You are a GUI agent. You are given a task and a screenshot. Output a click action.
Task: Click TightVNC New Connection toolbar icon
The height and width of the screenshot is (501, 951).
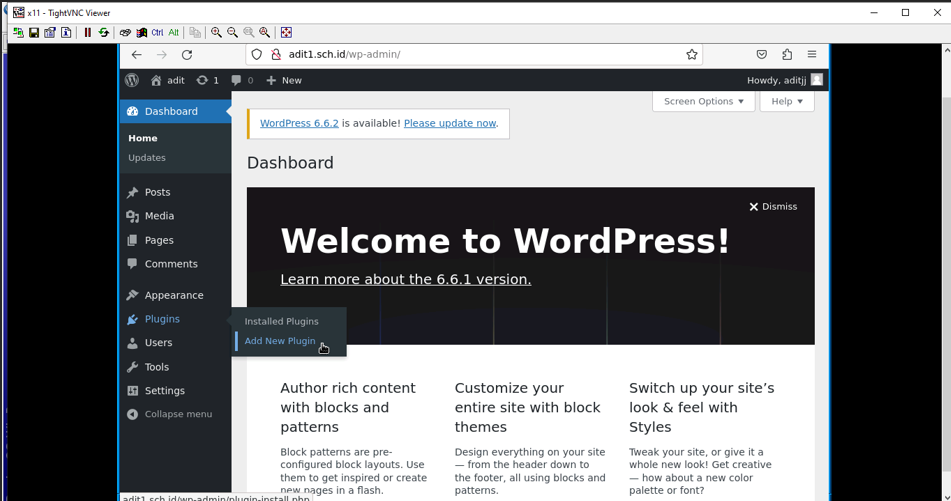point(18,33)
